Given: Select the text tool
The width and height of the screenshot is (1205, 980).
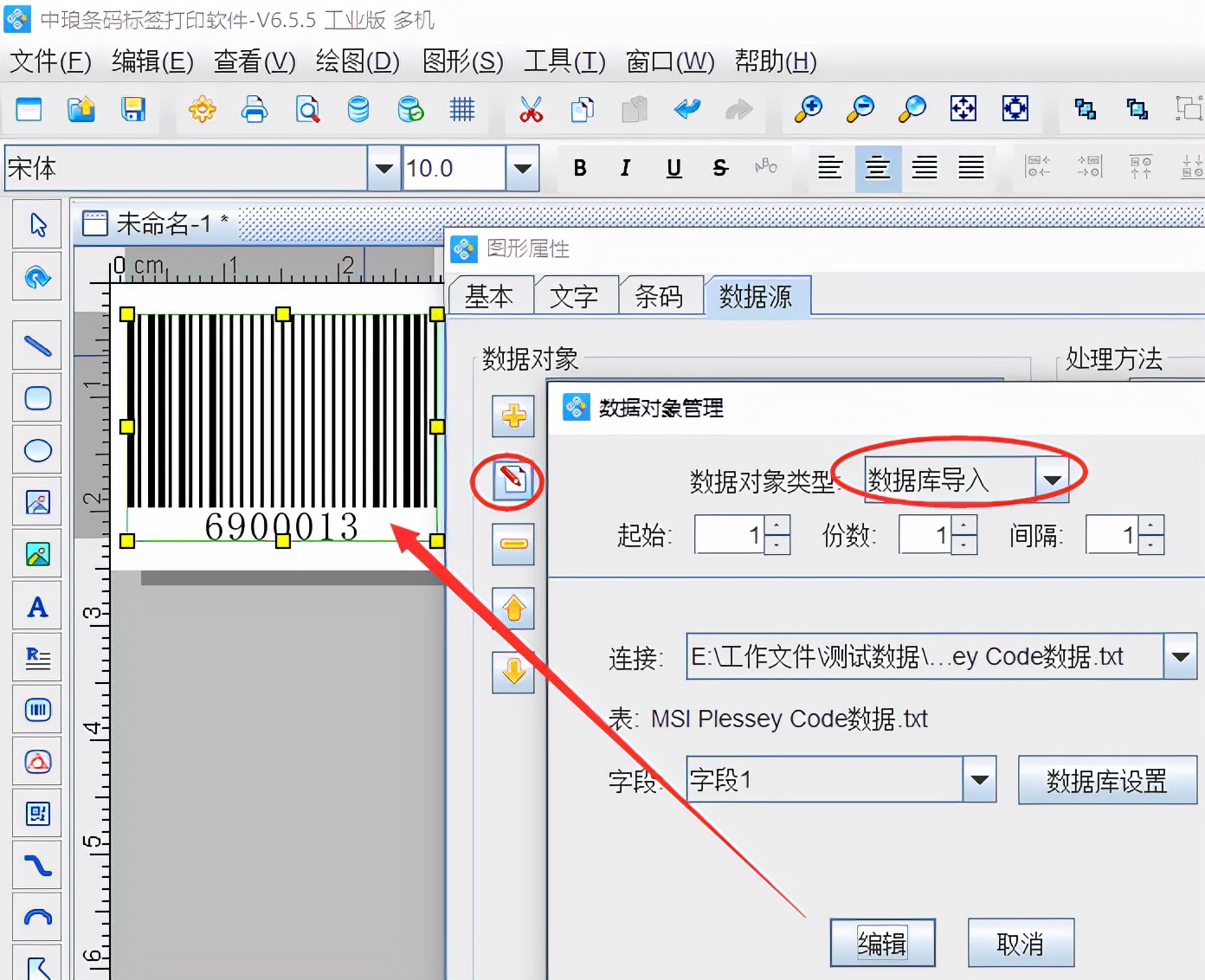Looking at the screenshot, I should [37, 606].
